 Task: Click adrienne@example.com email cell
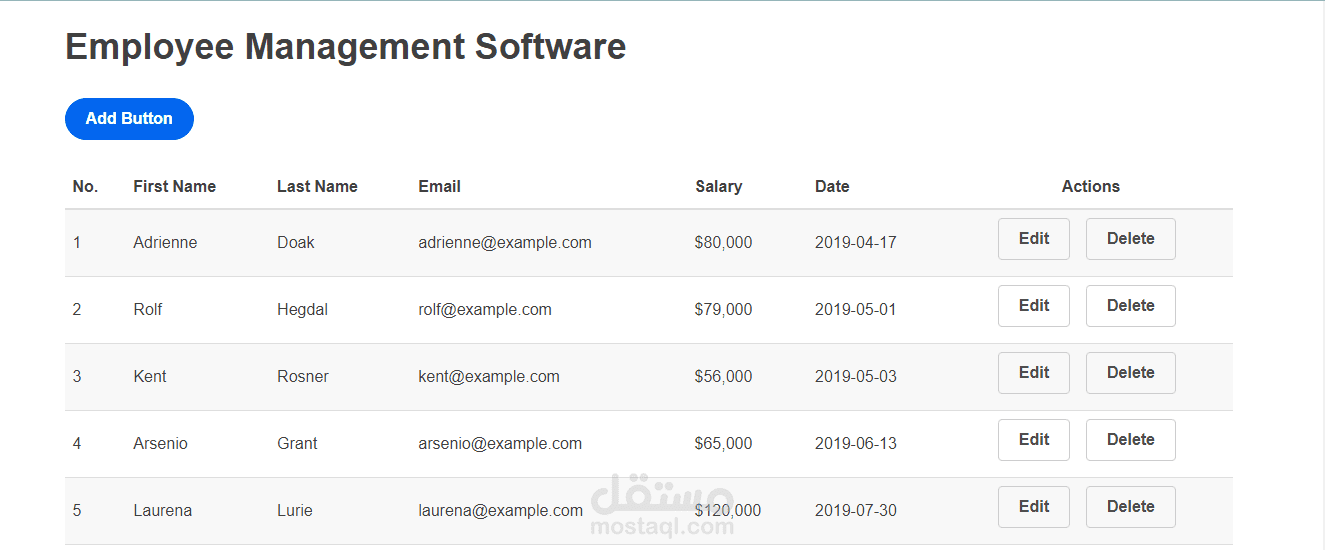[505, 242]
